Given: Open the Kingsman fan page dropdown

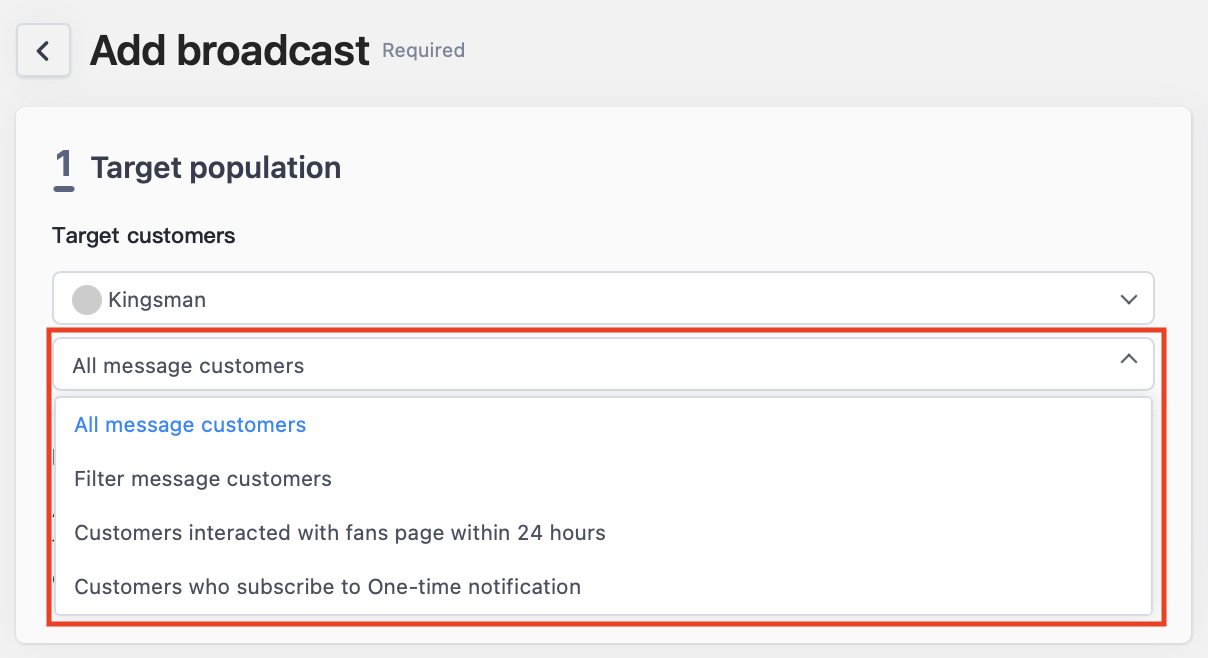Looking at the screenshot, I should click(x=603, y=299).
